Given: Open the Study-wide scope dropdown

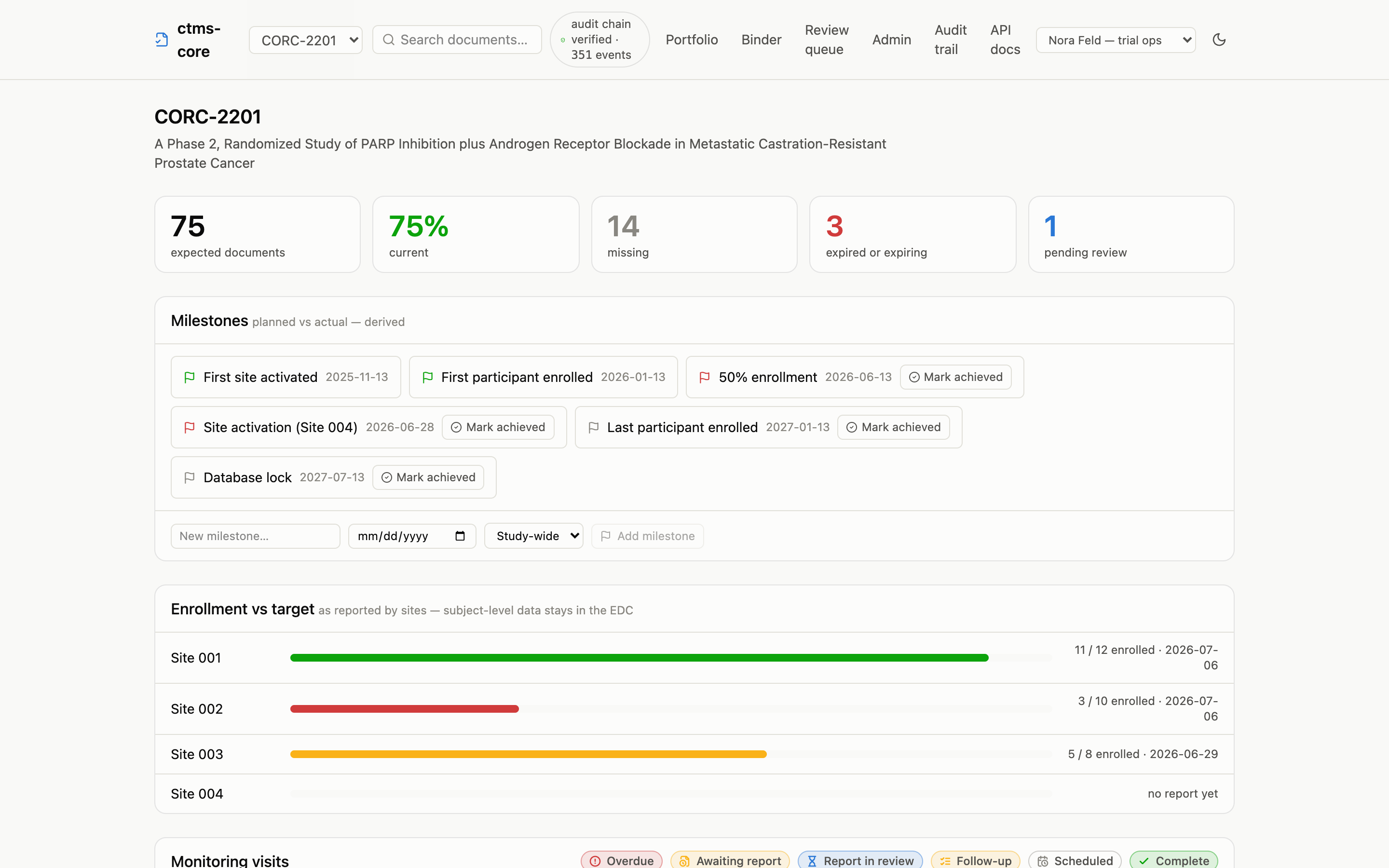Looking at the screenshot, I should tap(534, 536).
